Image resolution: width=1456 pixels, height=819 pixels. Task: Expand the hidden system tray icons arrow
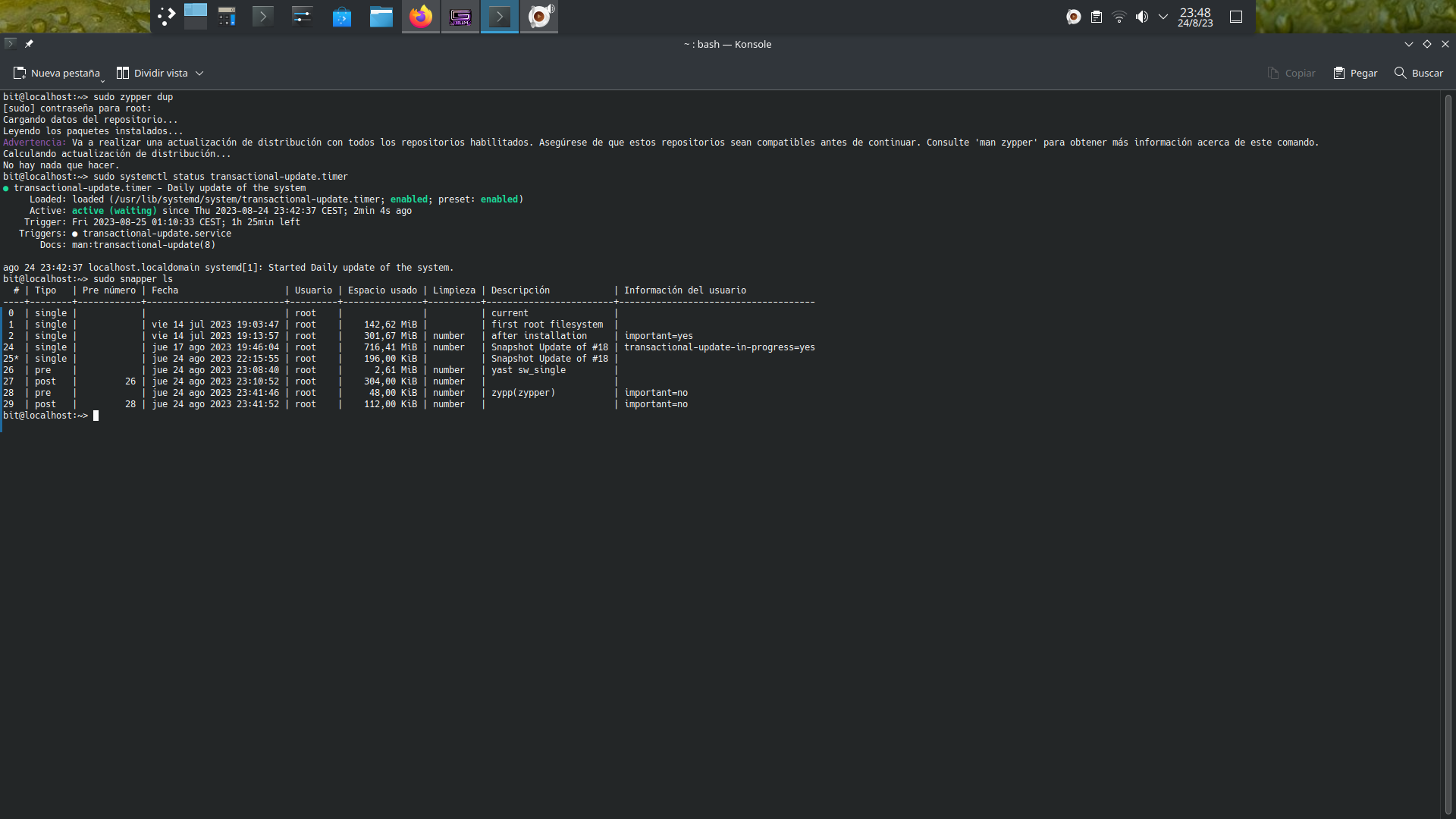click(1163, 17)
